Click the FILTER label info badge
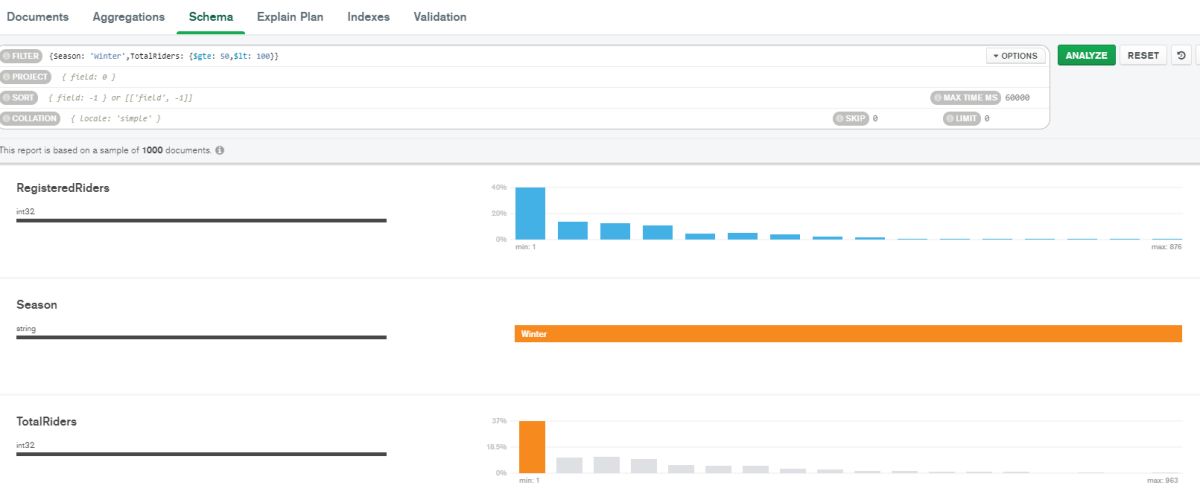This screenshot has height=494, width=1200. point(21,56)
